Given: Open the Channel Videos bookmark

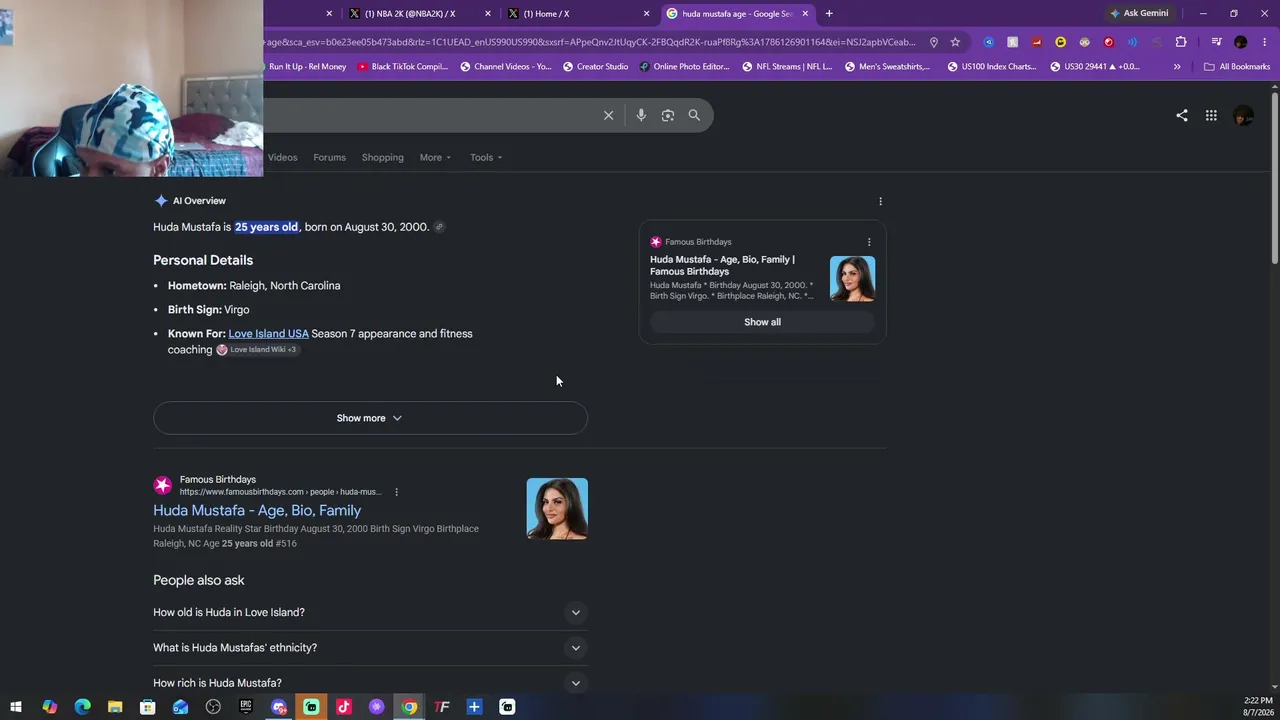Looking at the screenshot, I should (x=506, y=67).
